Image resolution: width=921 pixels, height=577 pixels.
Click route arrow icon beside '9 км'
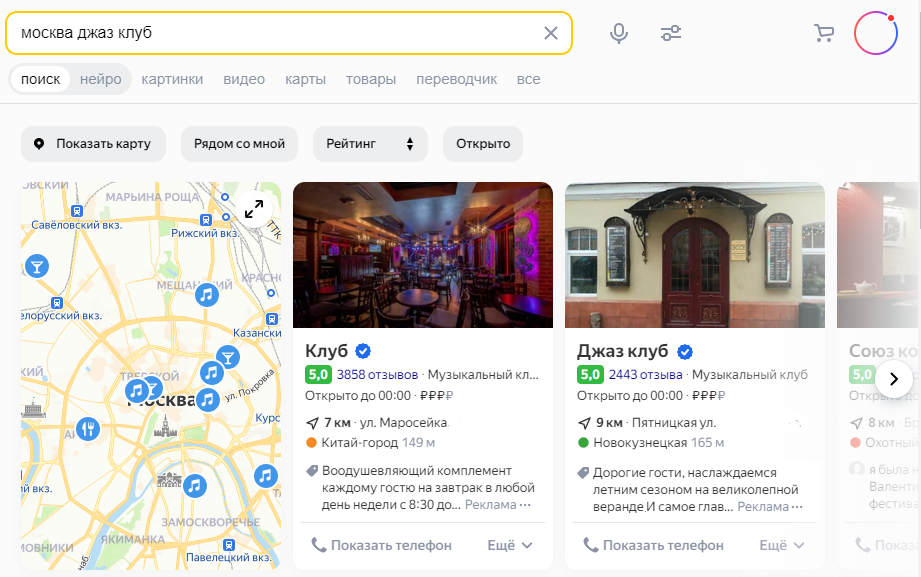pyautogui.click(x=584, y=423)
